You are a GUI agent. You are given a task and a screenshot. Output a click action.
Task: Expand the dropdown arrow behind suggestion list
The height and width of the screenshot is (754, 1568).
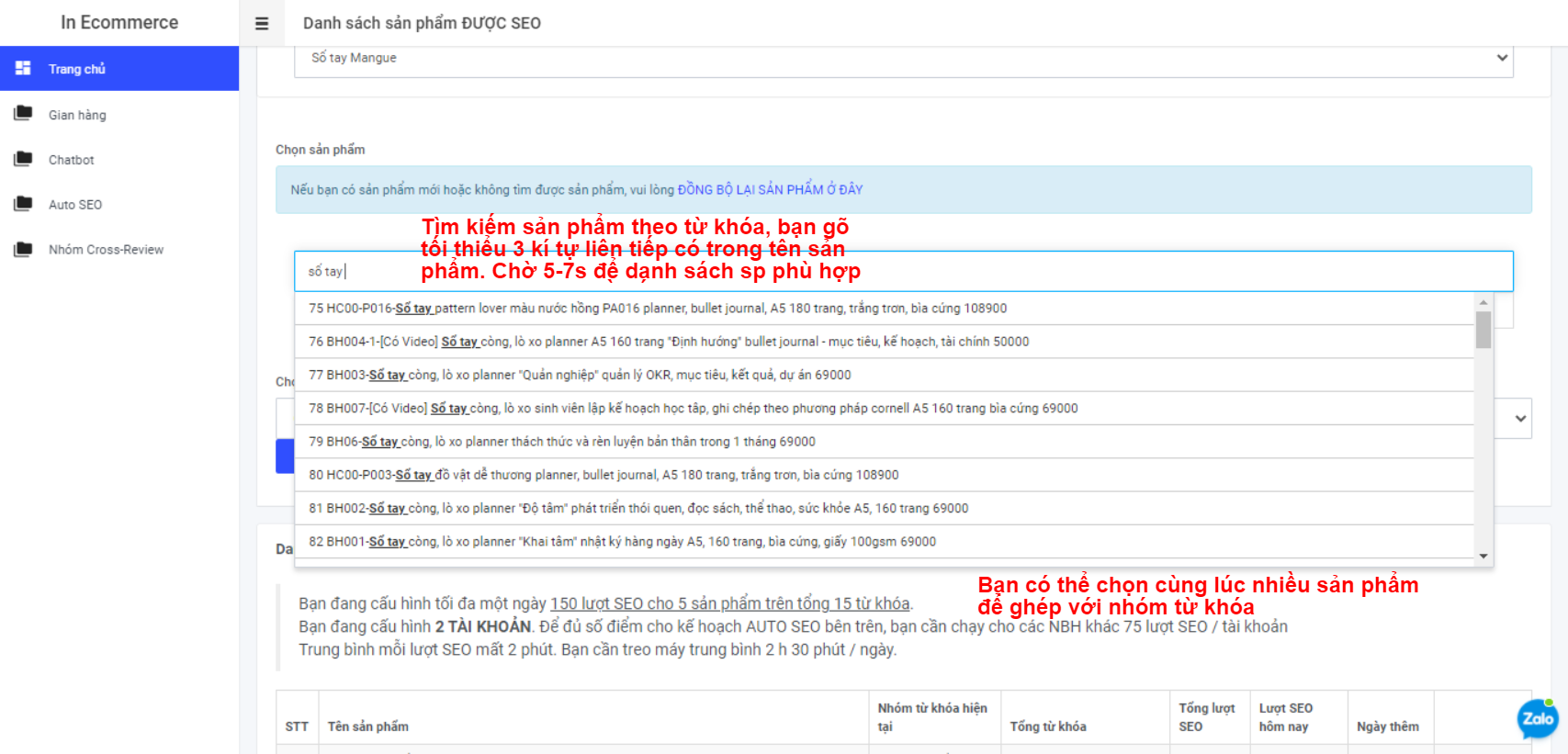[x=1520, y=419]
